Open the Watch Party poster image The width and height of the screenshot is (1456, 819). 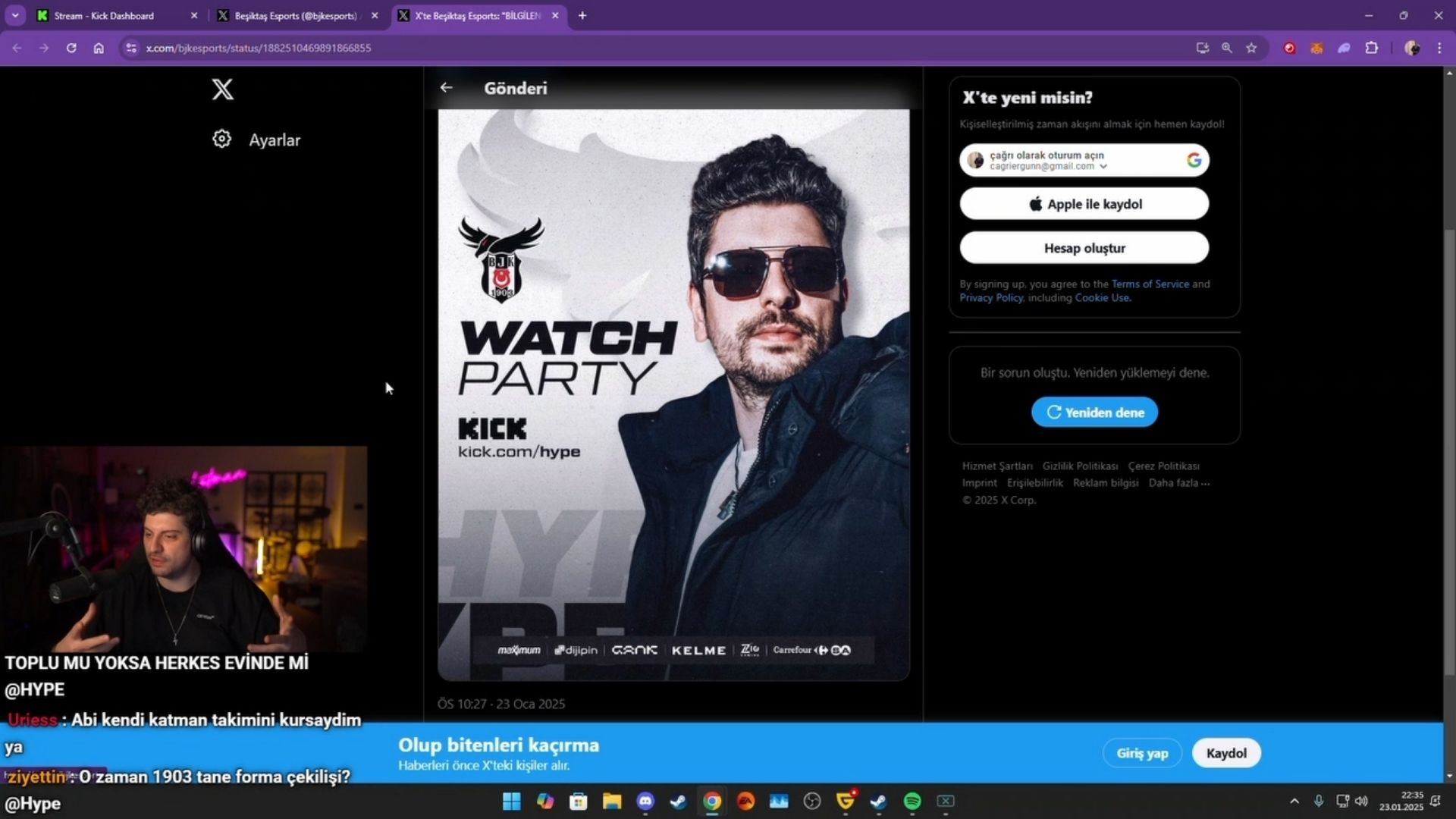pyautogui.click(x=673, y=394)
